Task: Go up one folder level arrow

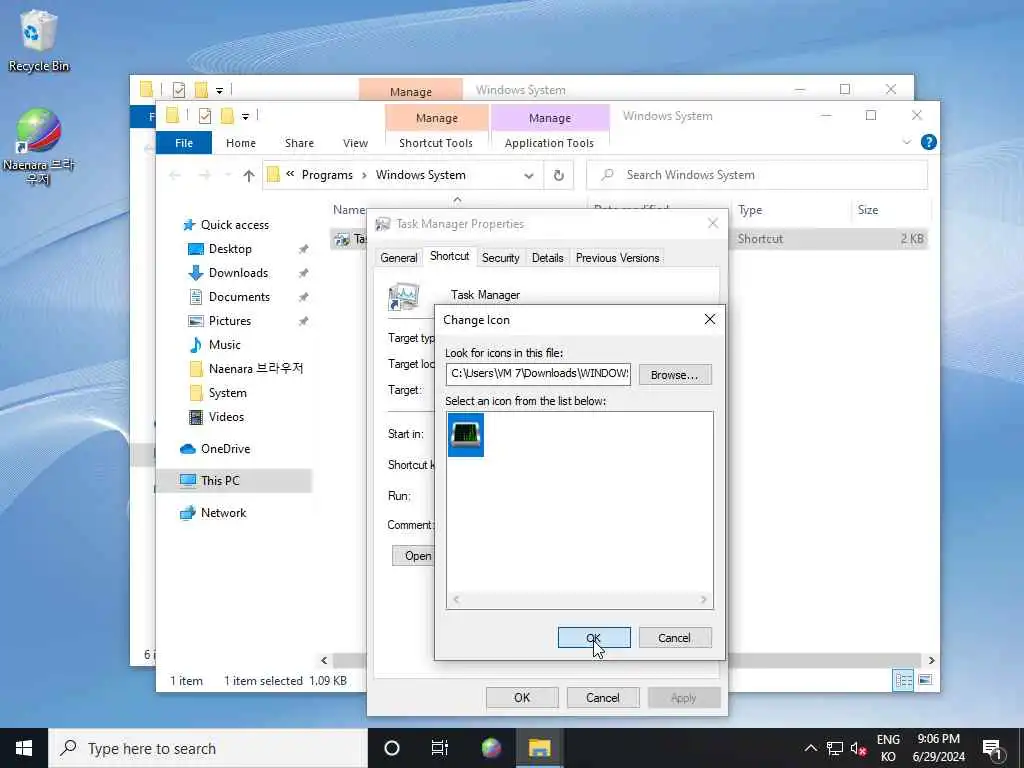Action: [249, 175]
